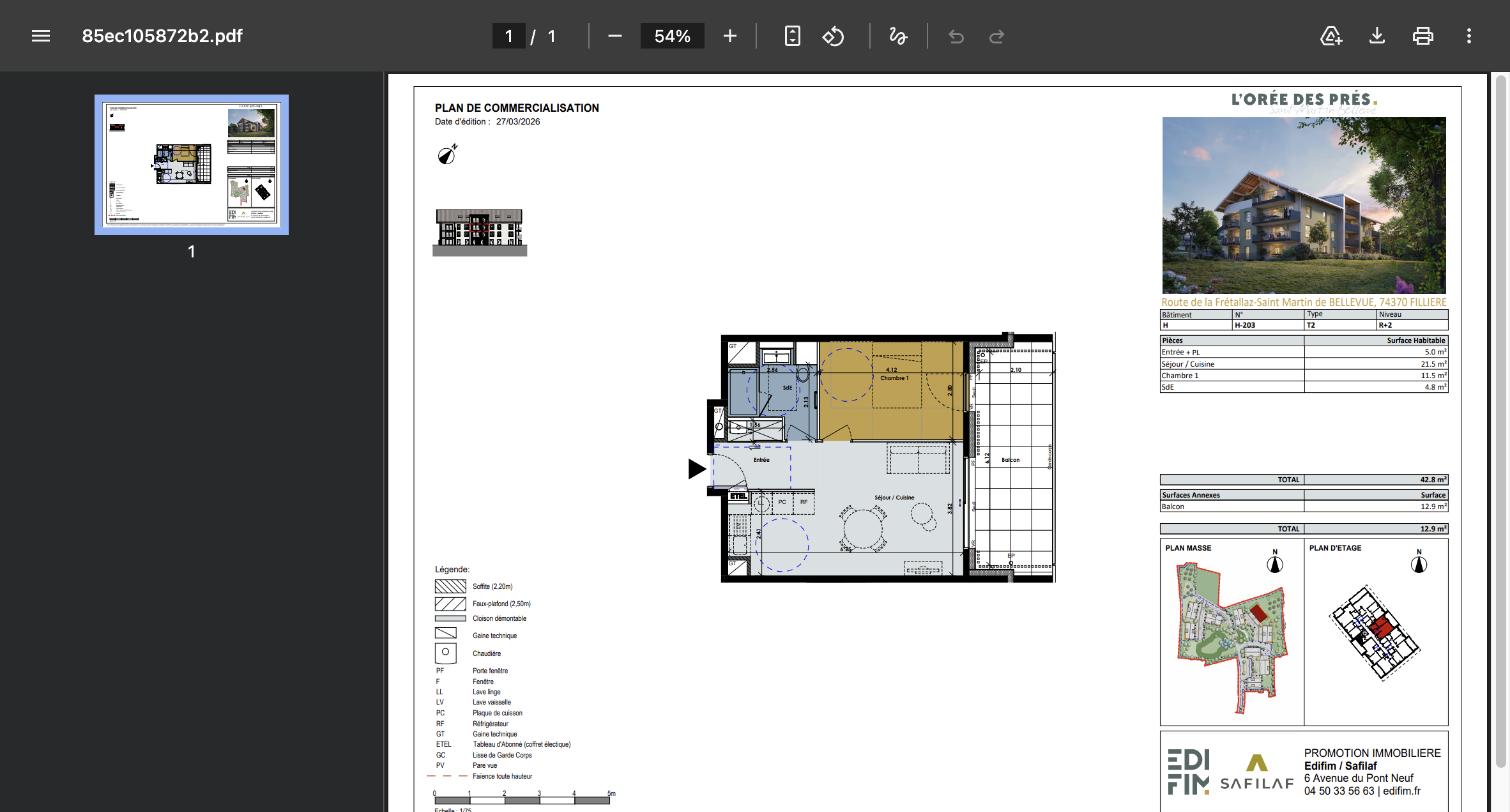
Task: Edit the current page number field
Action: (x=509, y=36)
